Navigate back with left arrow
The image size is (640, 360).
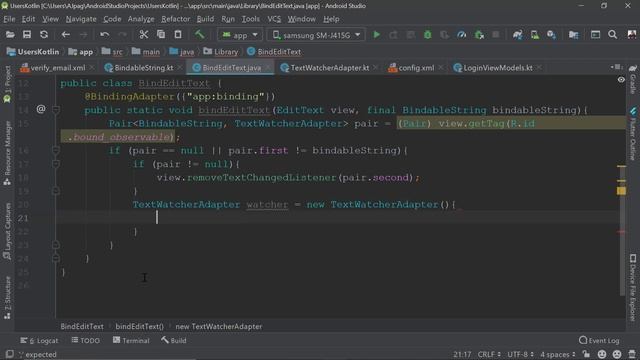(65, 35)
